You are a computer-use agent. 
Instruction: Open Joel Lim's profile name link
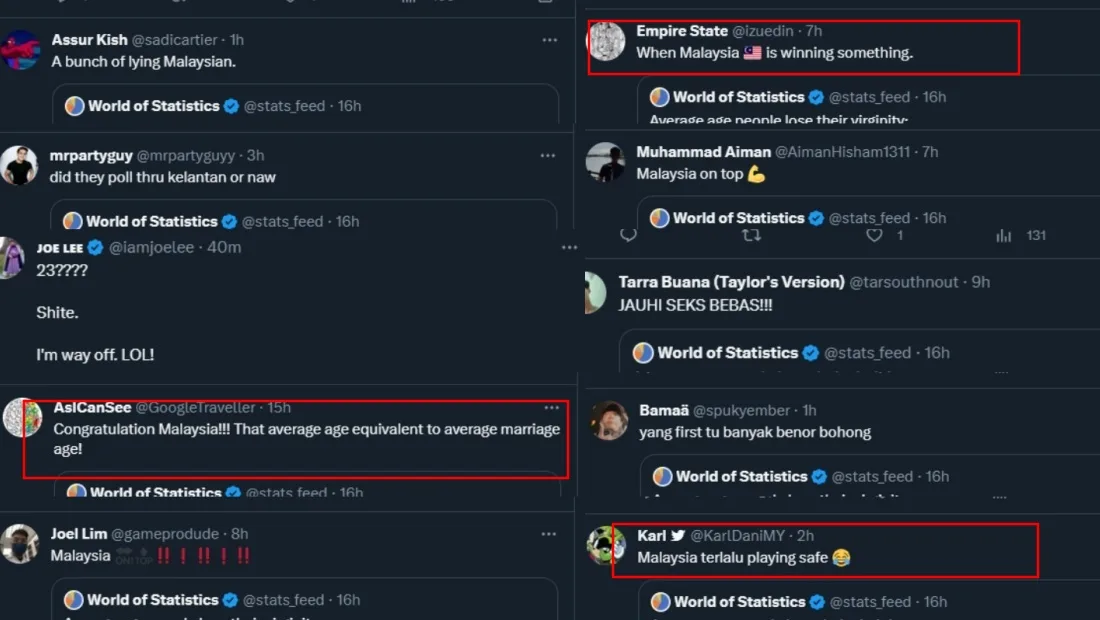click(x=79, y=534)
